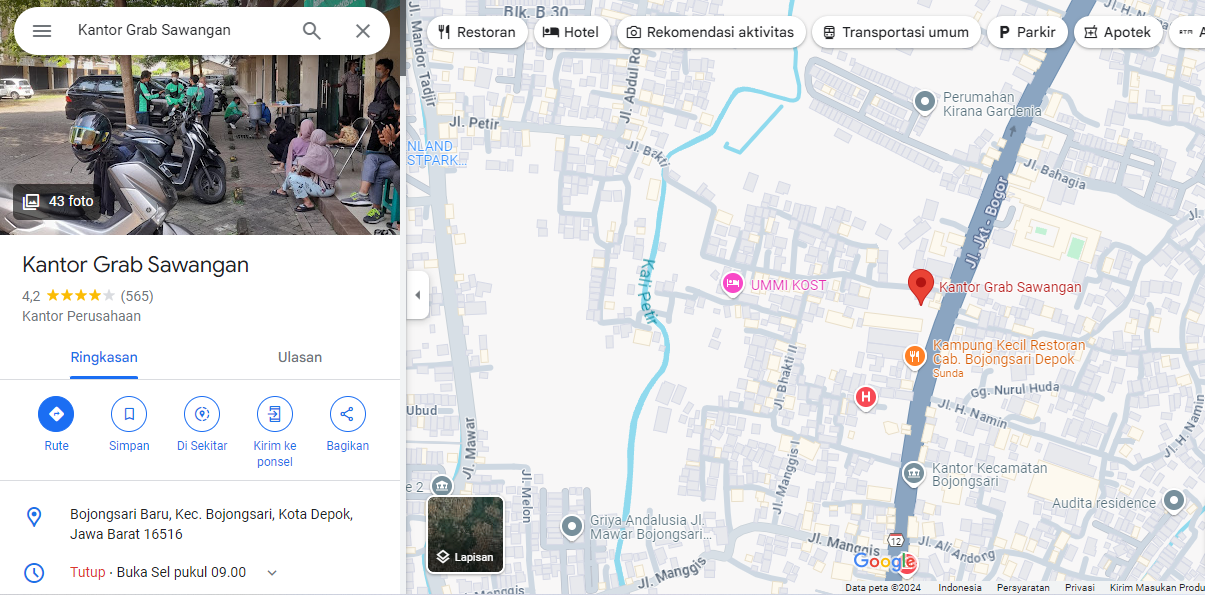Viewport: 1205px width, 595px height.
Task: Click the museum marker near Jl. Mawar
Action: (441, 485)
